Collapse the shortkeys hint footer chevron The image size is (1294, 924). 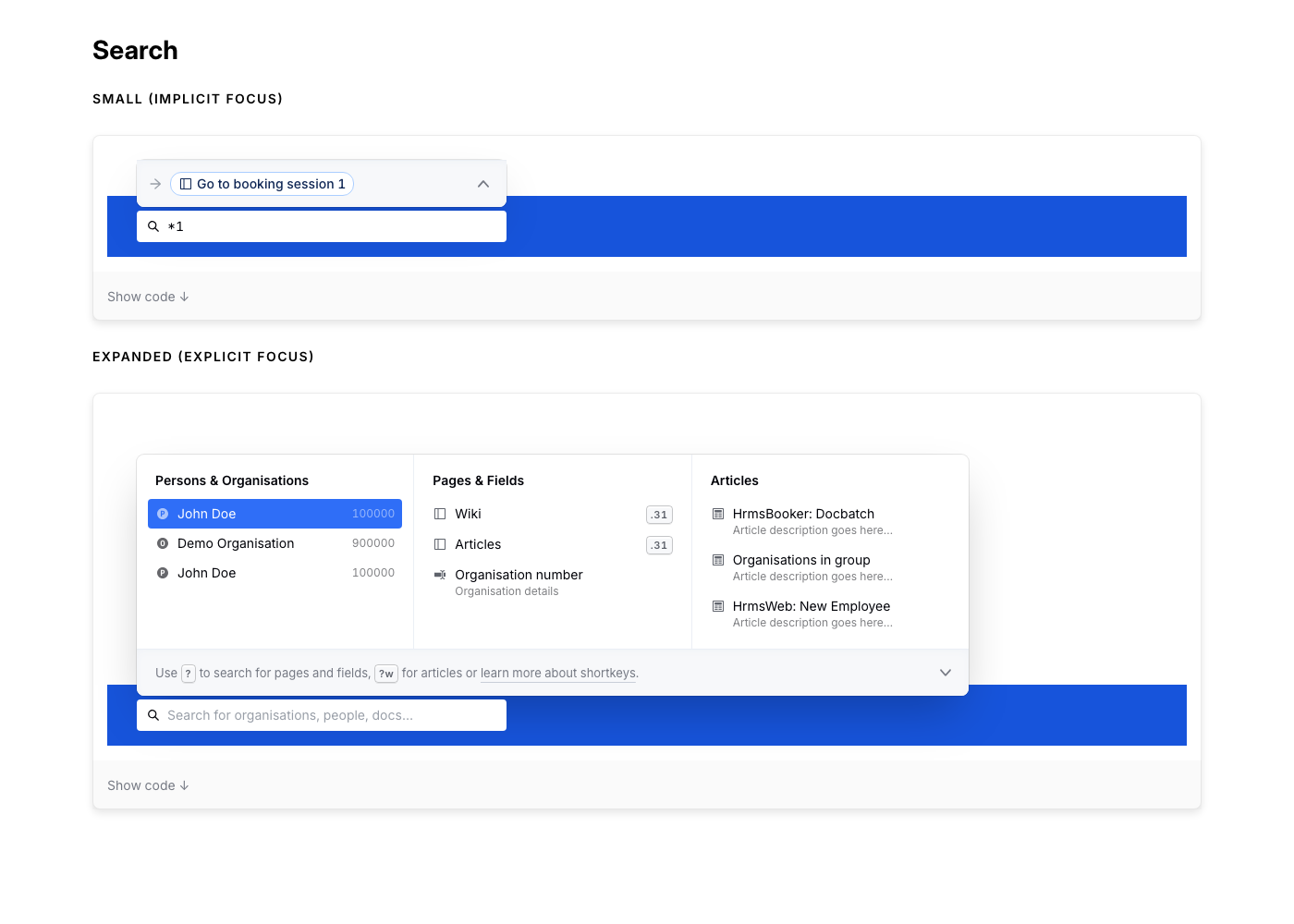pyautogui.click(x=945, y=673)
